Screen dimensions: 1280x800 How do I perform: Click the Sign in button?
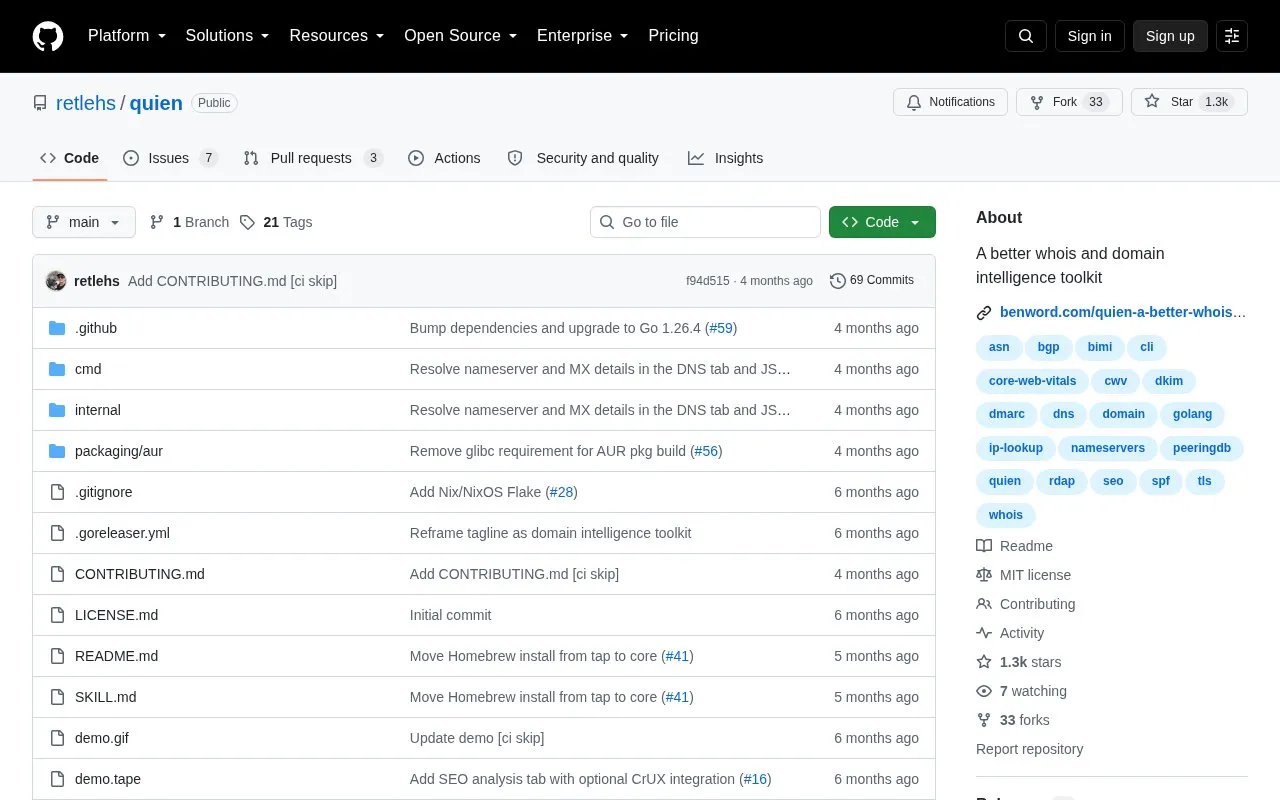[x=1089, y=36]
